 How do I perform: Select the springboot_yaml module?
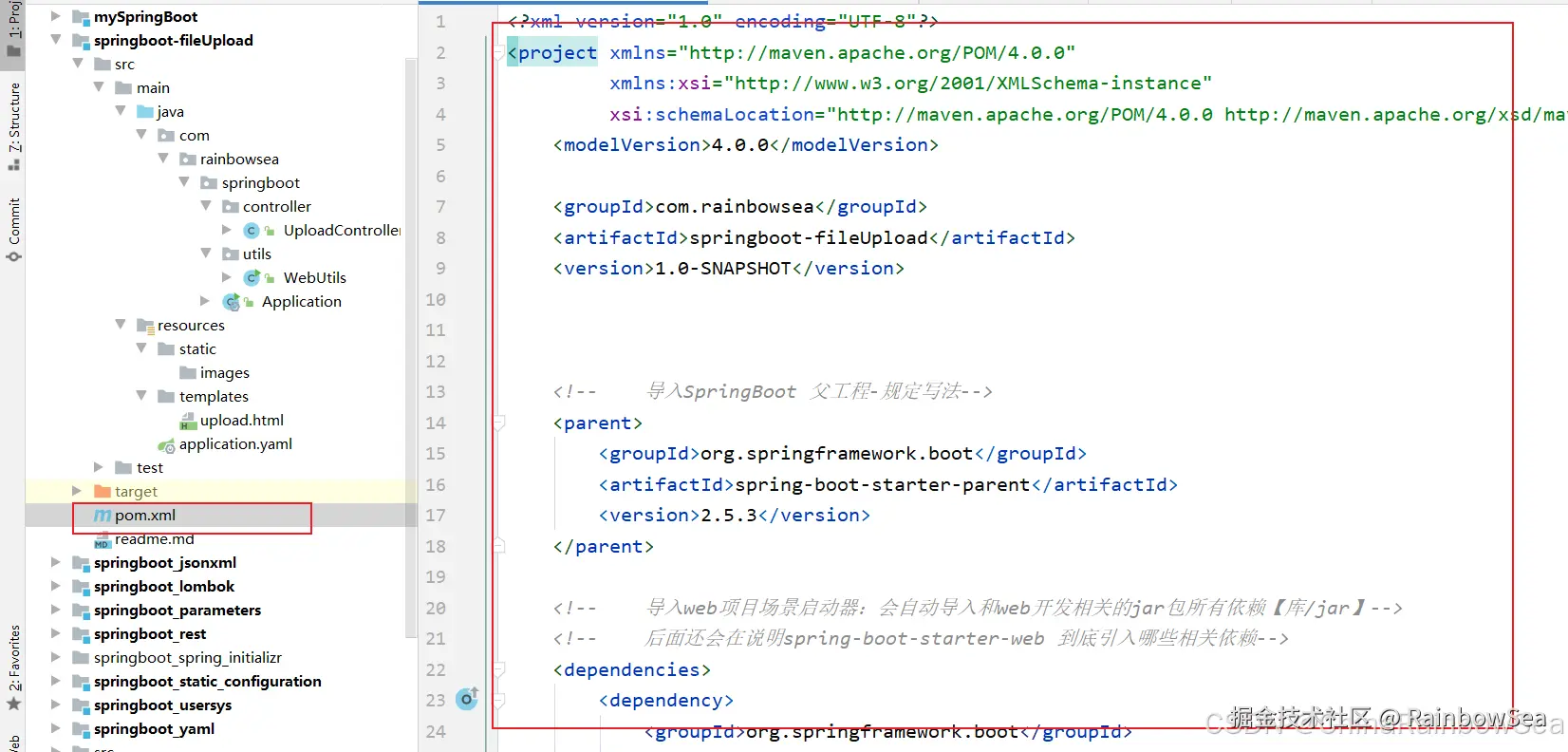155,728
